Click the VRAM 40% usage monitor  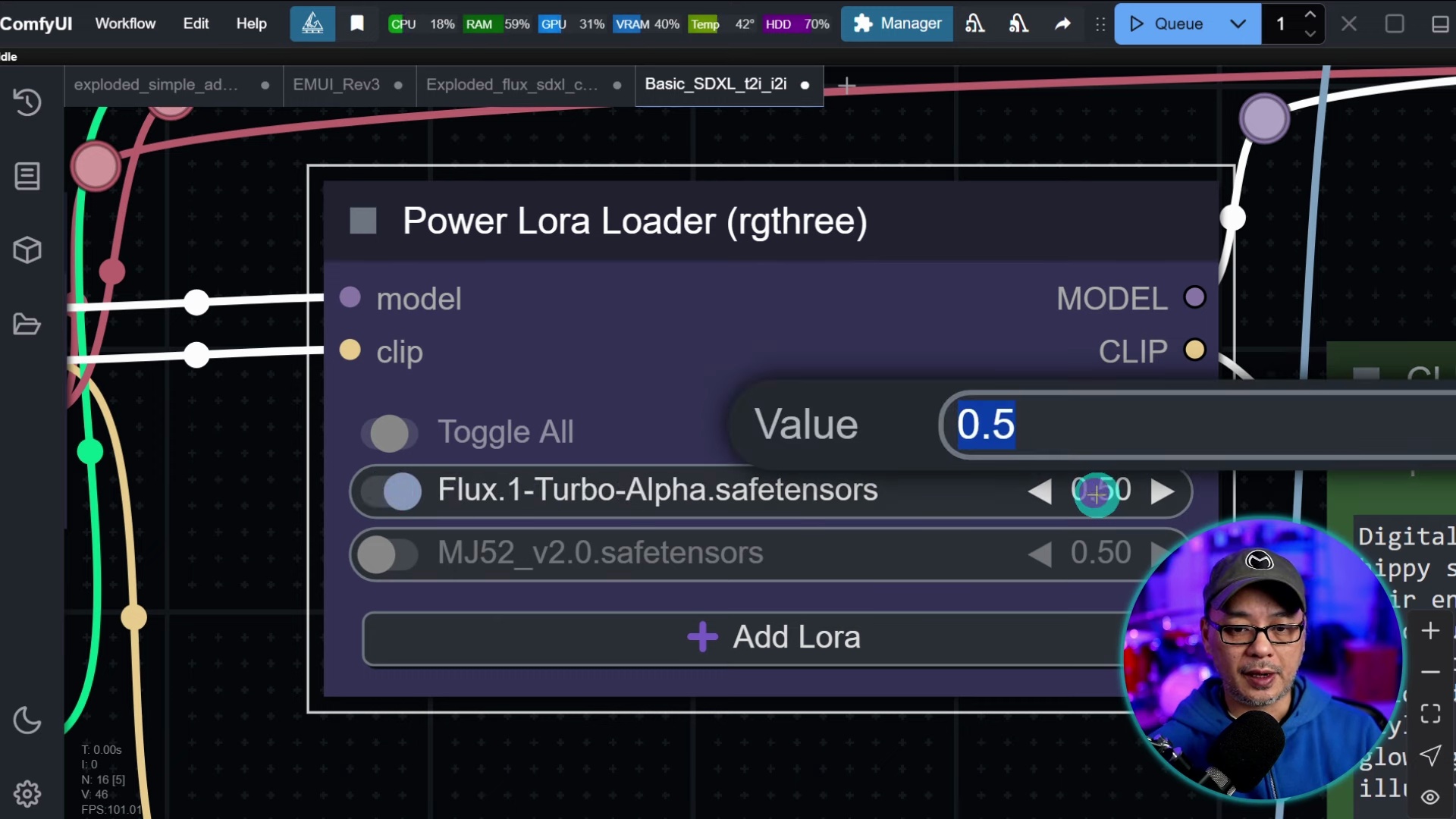coord(646,24)
